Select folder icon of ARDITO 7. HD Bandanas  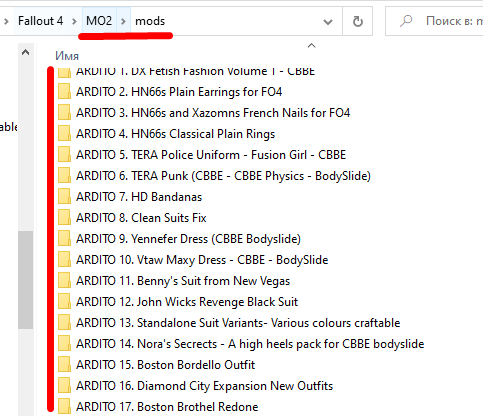[x=64, y=197]
